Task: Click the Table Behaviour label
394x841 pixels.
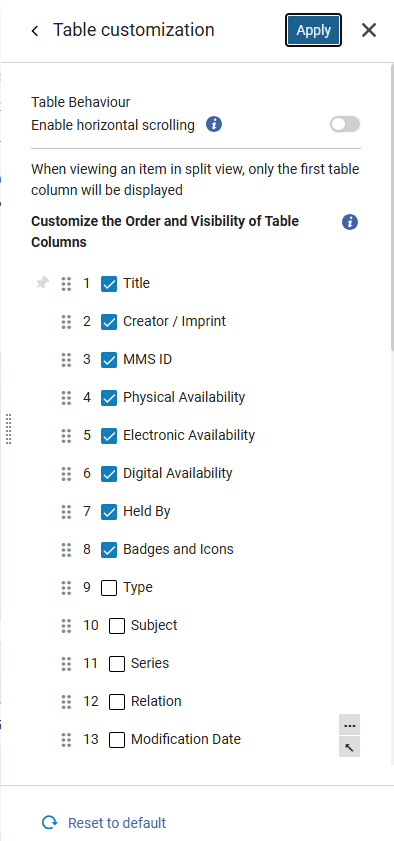Action: (80, 102)
